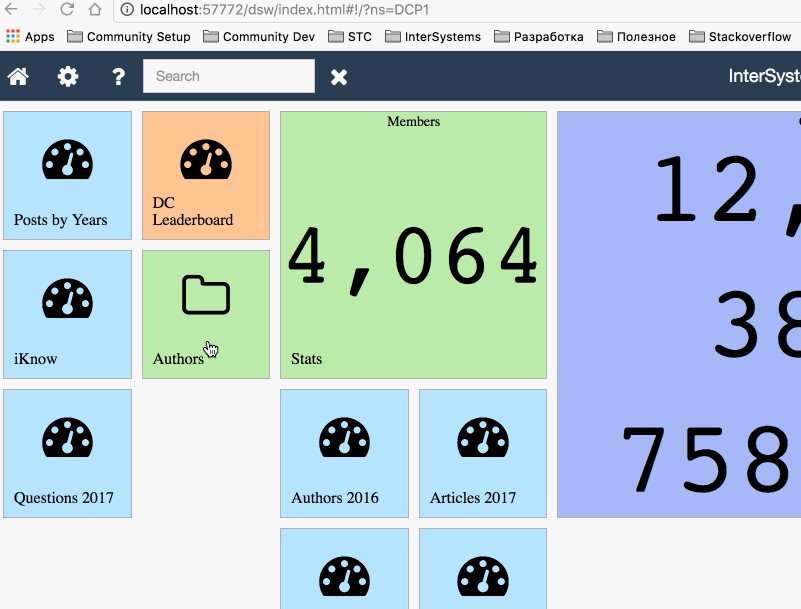Screen dimensions: 801x609
Task: Open the Authors 2016 dashboard tile
Action: click(x=344, y=453)
